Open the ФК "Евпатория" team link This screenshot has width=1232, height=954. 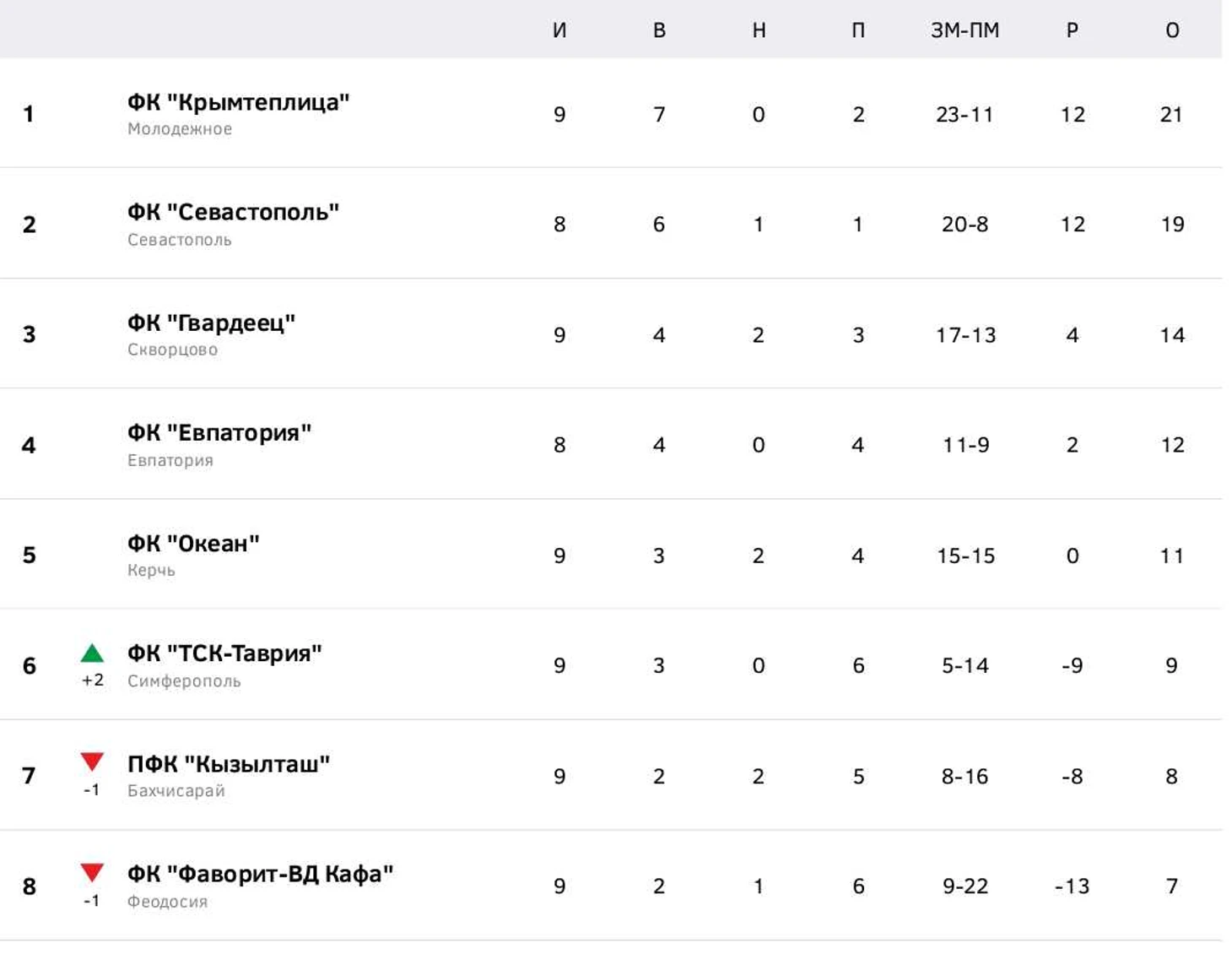click(x=219, y=433)
